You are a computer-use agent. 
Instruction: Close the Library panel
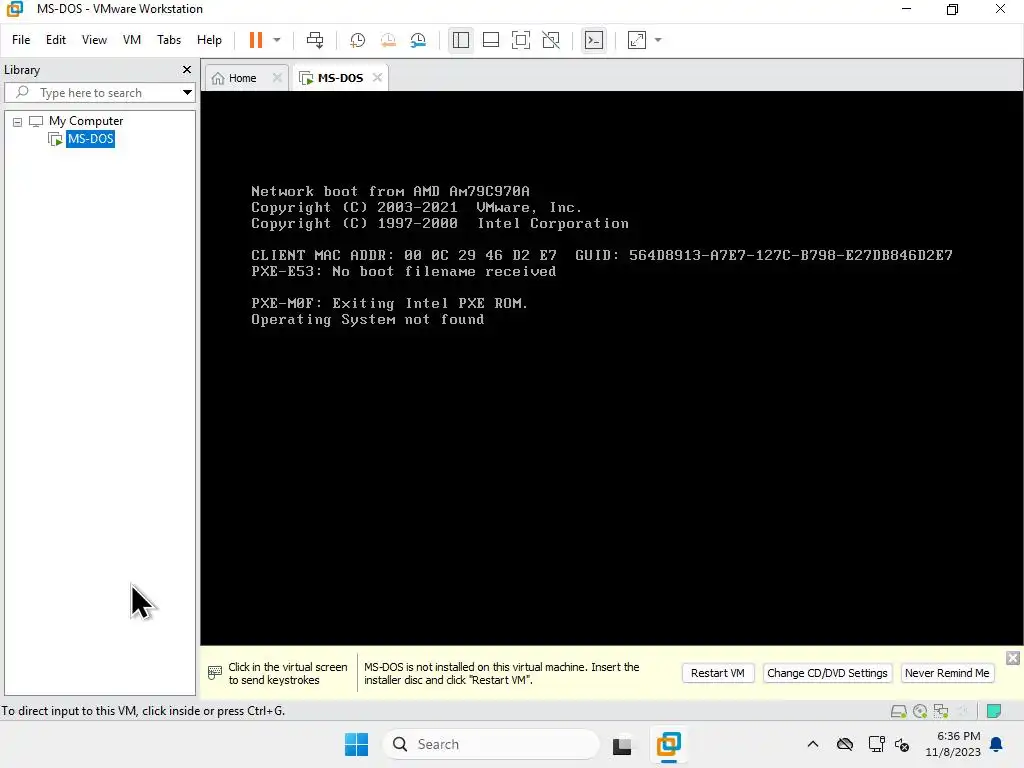pos(187,69)
